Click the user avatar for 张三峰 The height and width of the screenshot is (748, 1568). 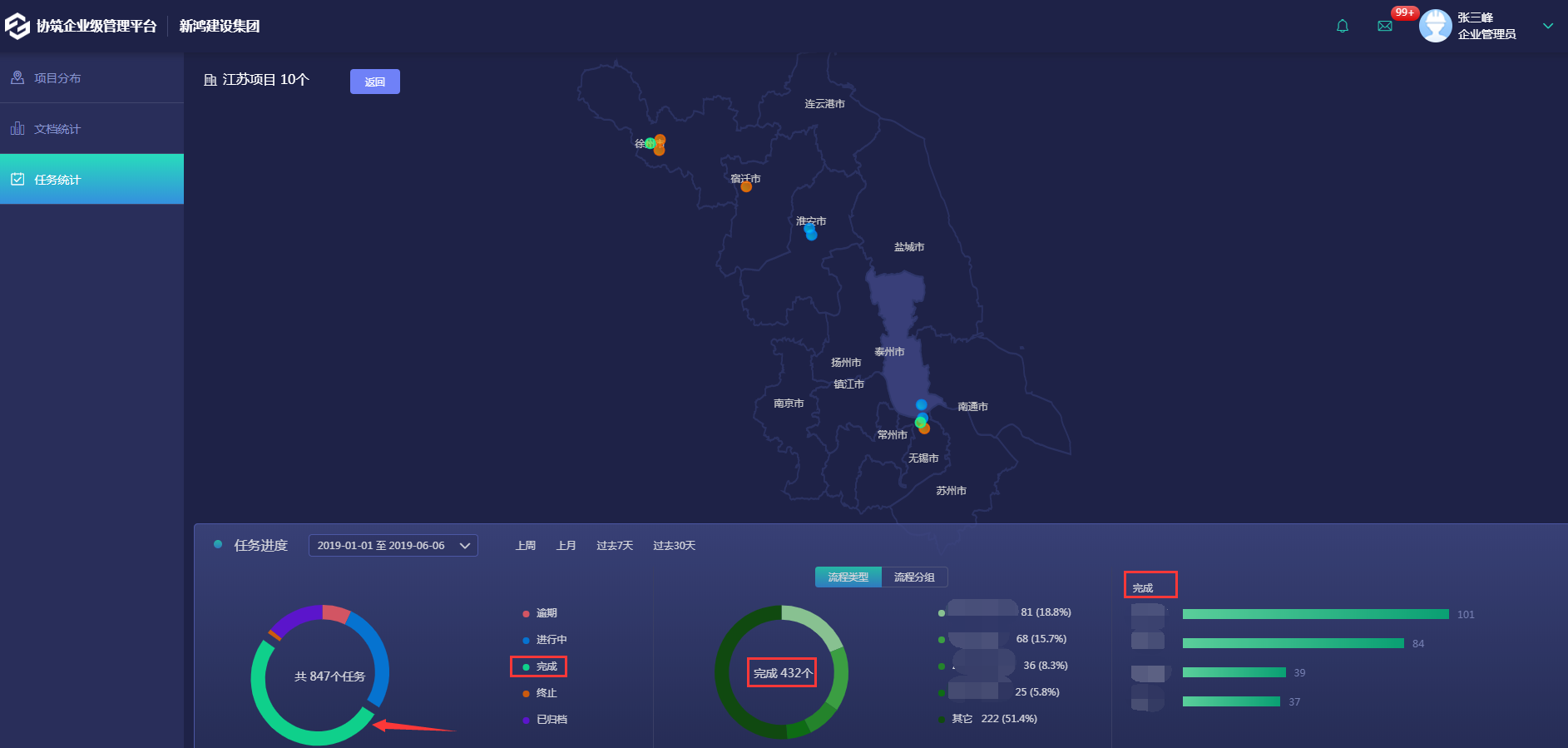click(1435, 26)
